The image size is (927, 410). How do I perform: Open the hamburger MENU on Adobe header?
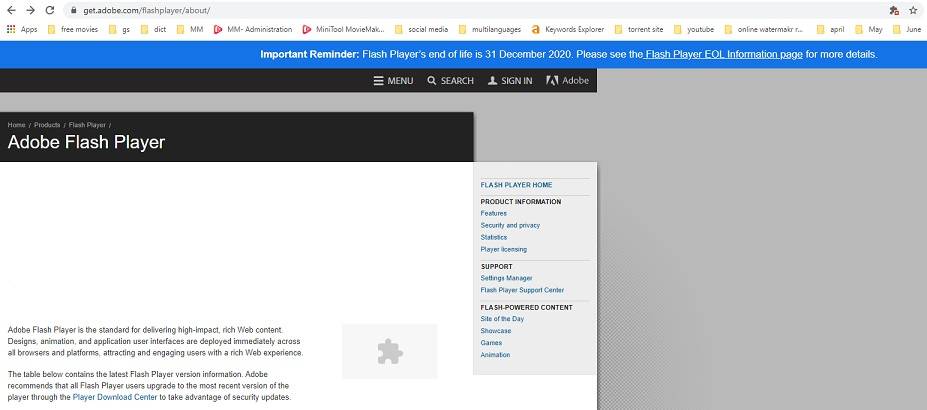click(x=393, y=81)
